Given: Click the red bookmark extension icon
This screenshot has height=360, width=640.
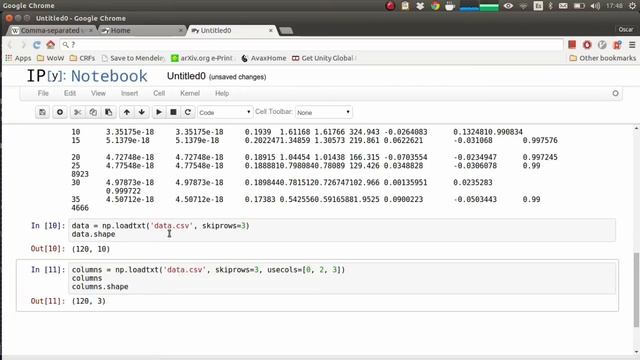Looking at the screenshot, I should click(x=617, y=44).
